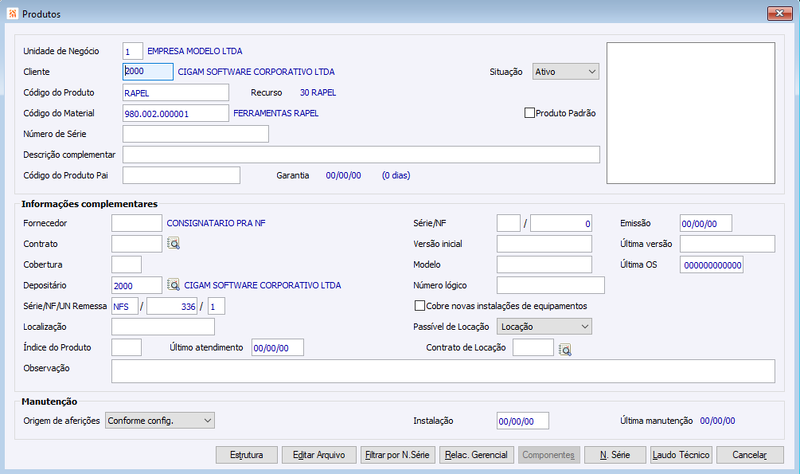Focus the Cobertura input field
The image size is (800, 474).
click(x=127, y=264)
